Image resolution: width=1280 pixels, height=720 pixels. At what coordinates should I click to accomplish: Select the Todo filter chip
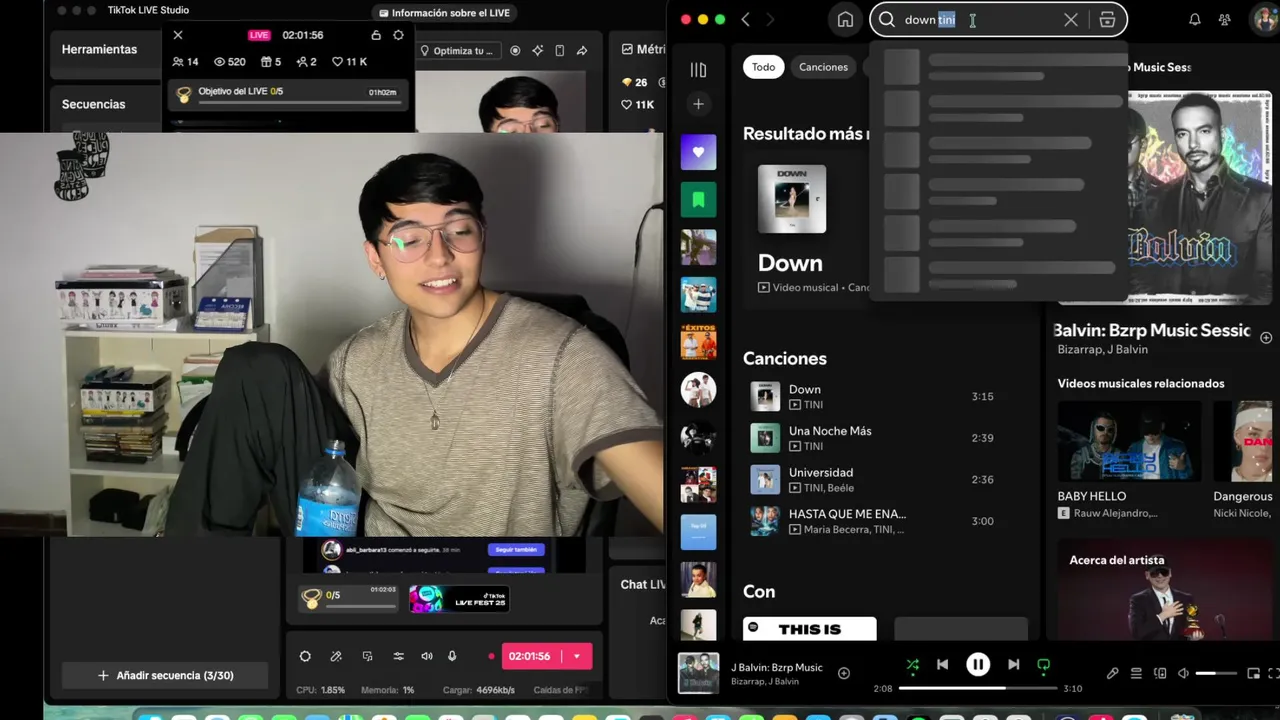coord(764,67)
